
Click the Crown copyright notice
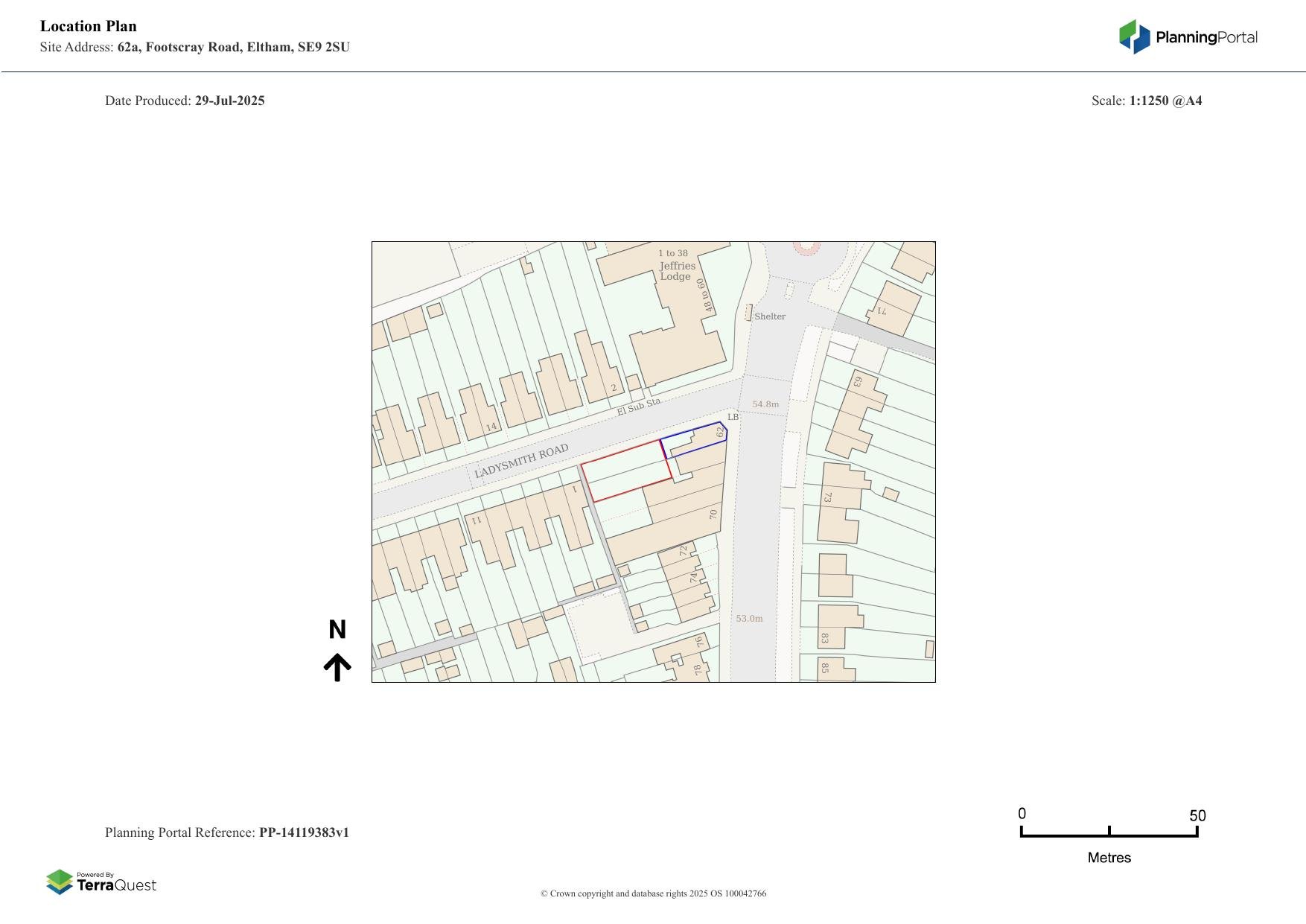coord(653,893)
